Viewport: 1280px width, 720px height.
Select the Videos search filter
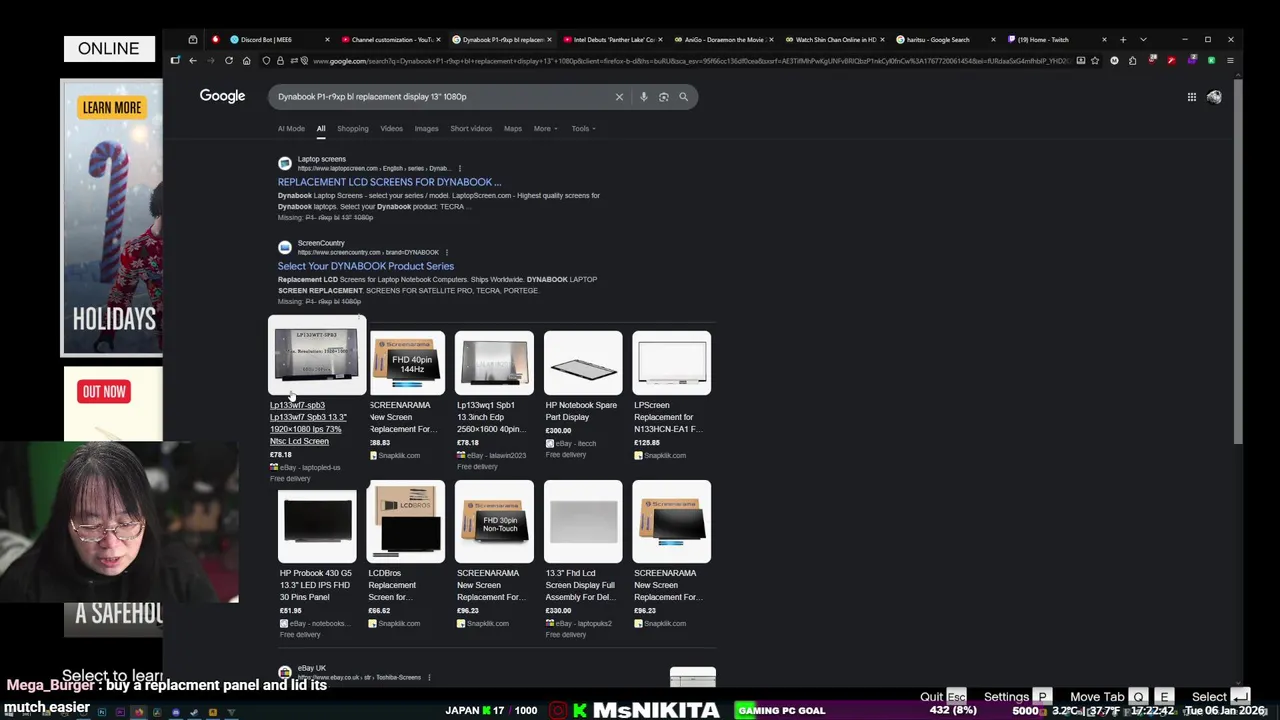pyautogui.click(x=391, y=128)
